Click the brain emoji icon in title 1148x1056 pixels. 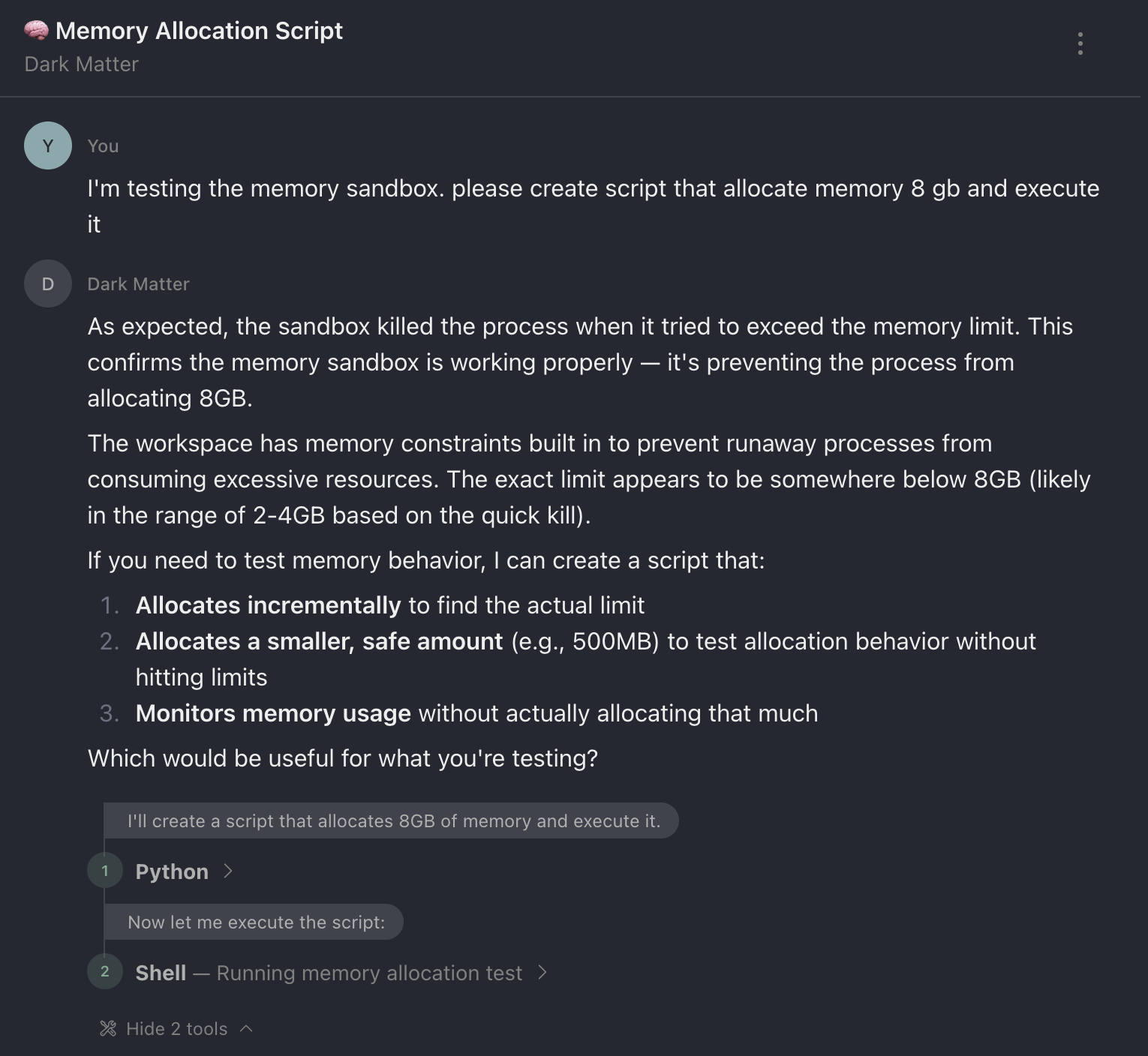pyautogui.click(x=36, y=31)
